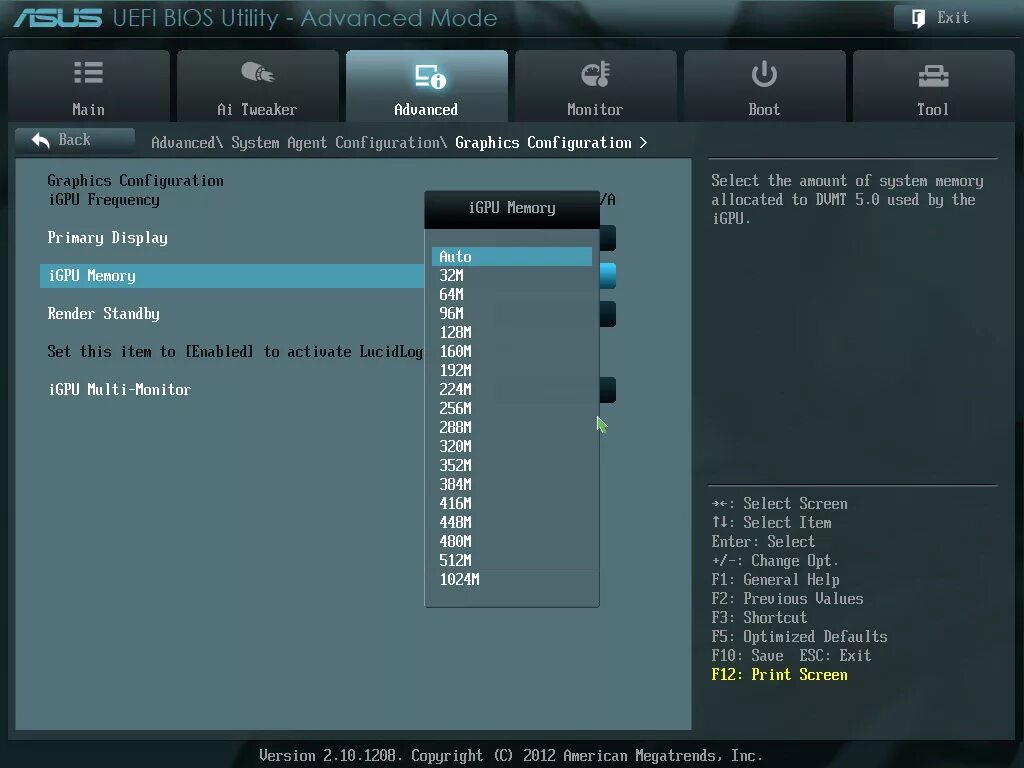This screenshot has width=1024, height=768.
Task: Select 160M iGPU memory option
Action: tap(512, 351)
